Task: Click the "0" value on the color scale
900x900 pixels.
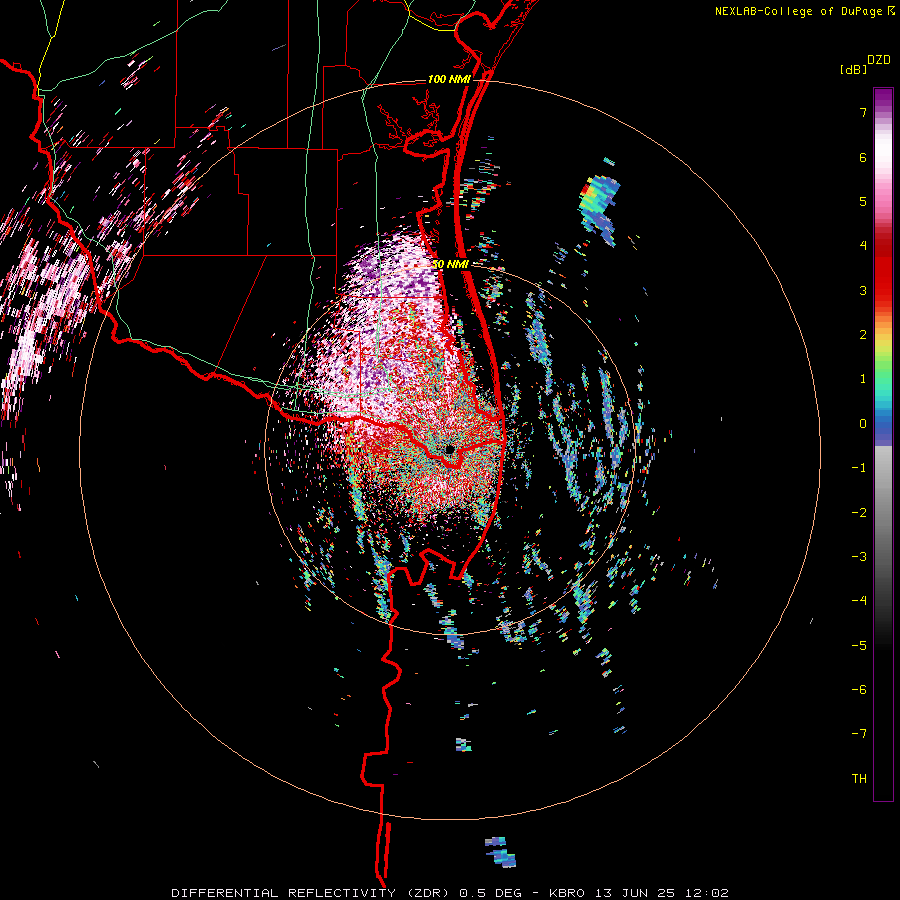Action: click(x=863, y=424)
